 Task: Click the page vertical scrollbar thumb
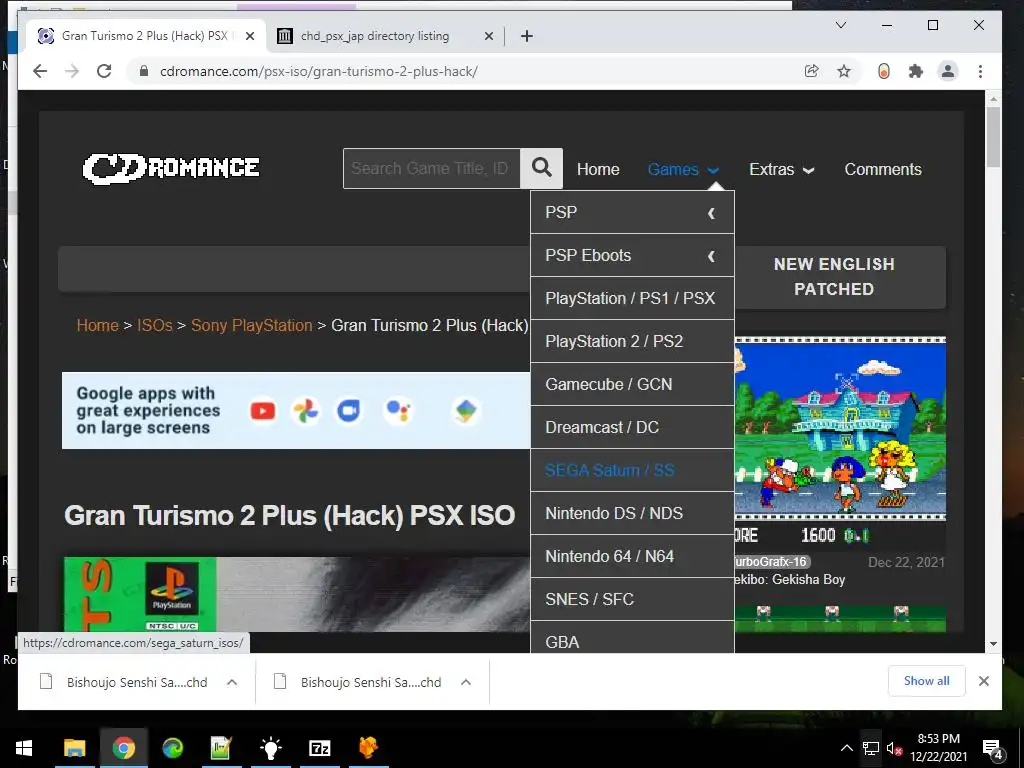point(993,136)
